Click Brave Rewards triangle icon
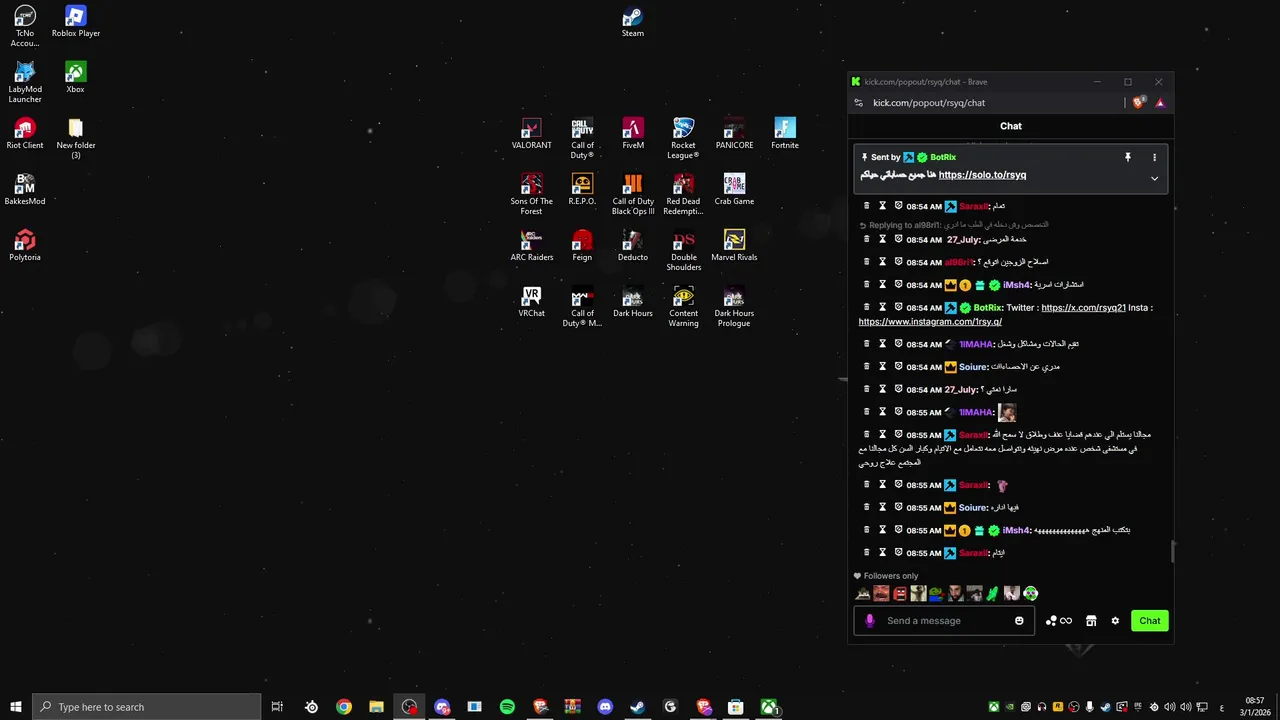1280x720 pixels. (x=1160, y=103)
